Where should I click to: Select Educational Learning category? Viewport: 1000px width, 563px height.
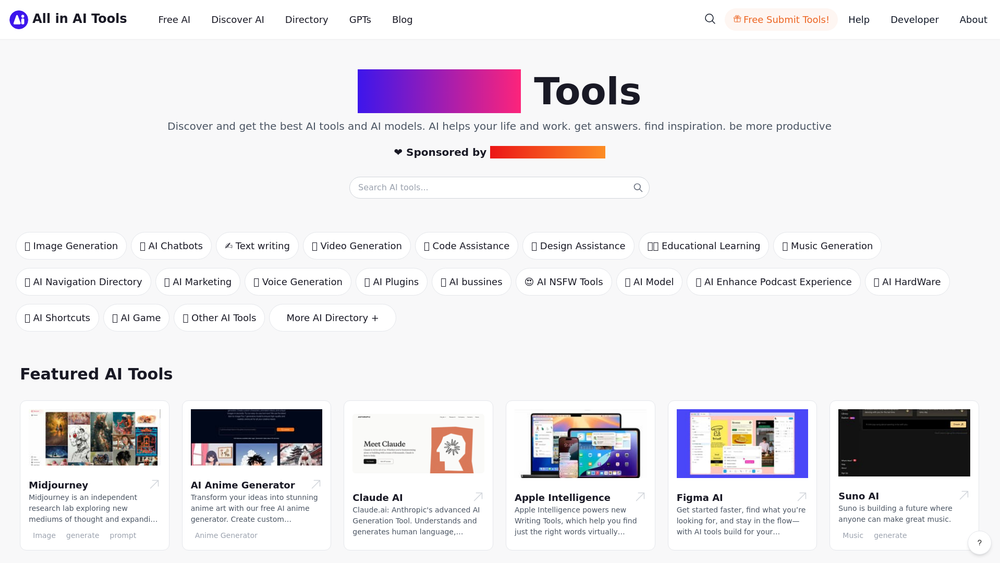coord(703,246)
